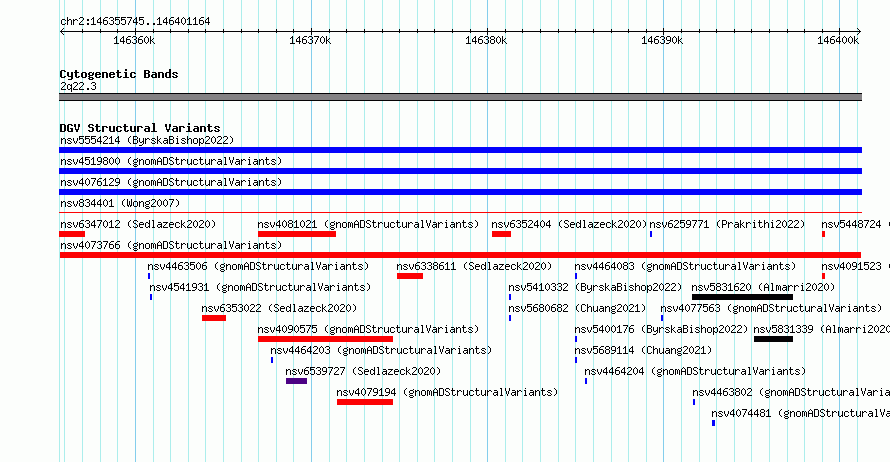This screenshot has width=890, height=462.
Task: Select the red bar under nsv4081021
Action: (x=297, y=234)
